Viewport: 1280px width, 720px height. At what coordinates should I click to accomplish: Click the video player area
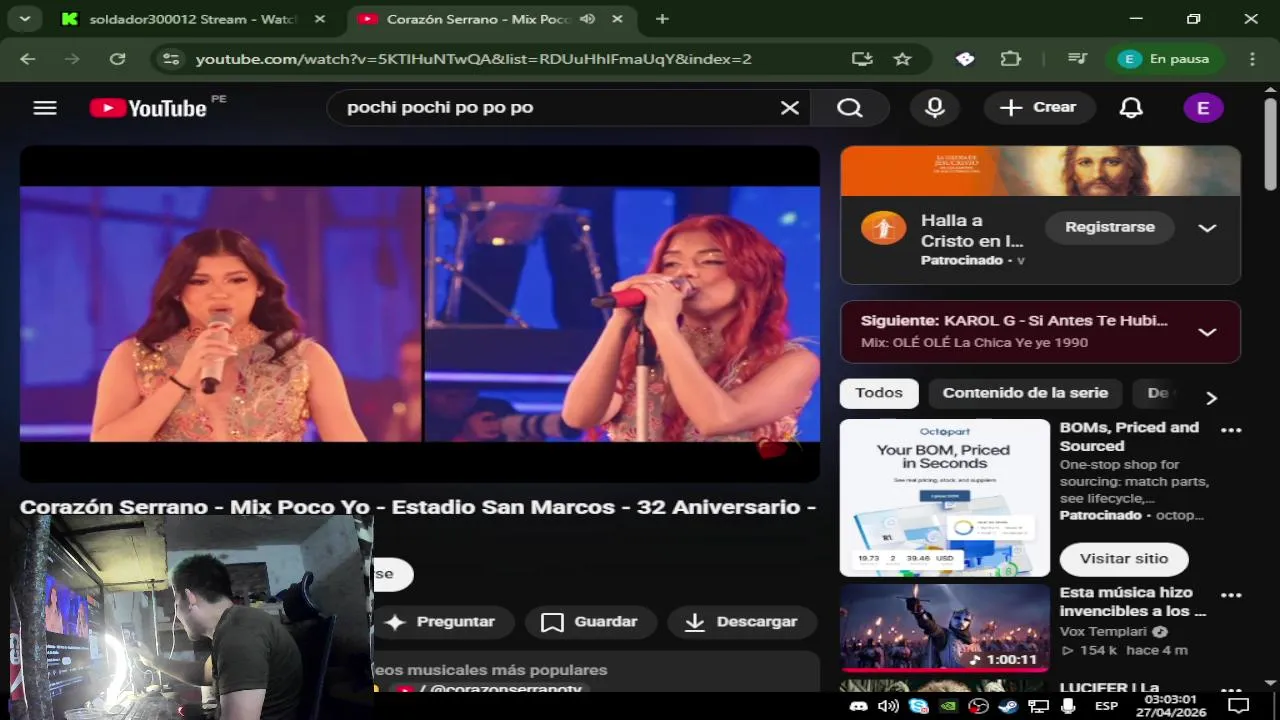click(x=420, y=314)
